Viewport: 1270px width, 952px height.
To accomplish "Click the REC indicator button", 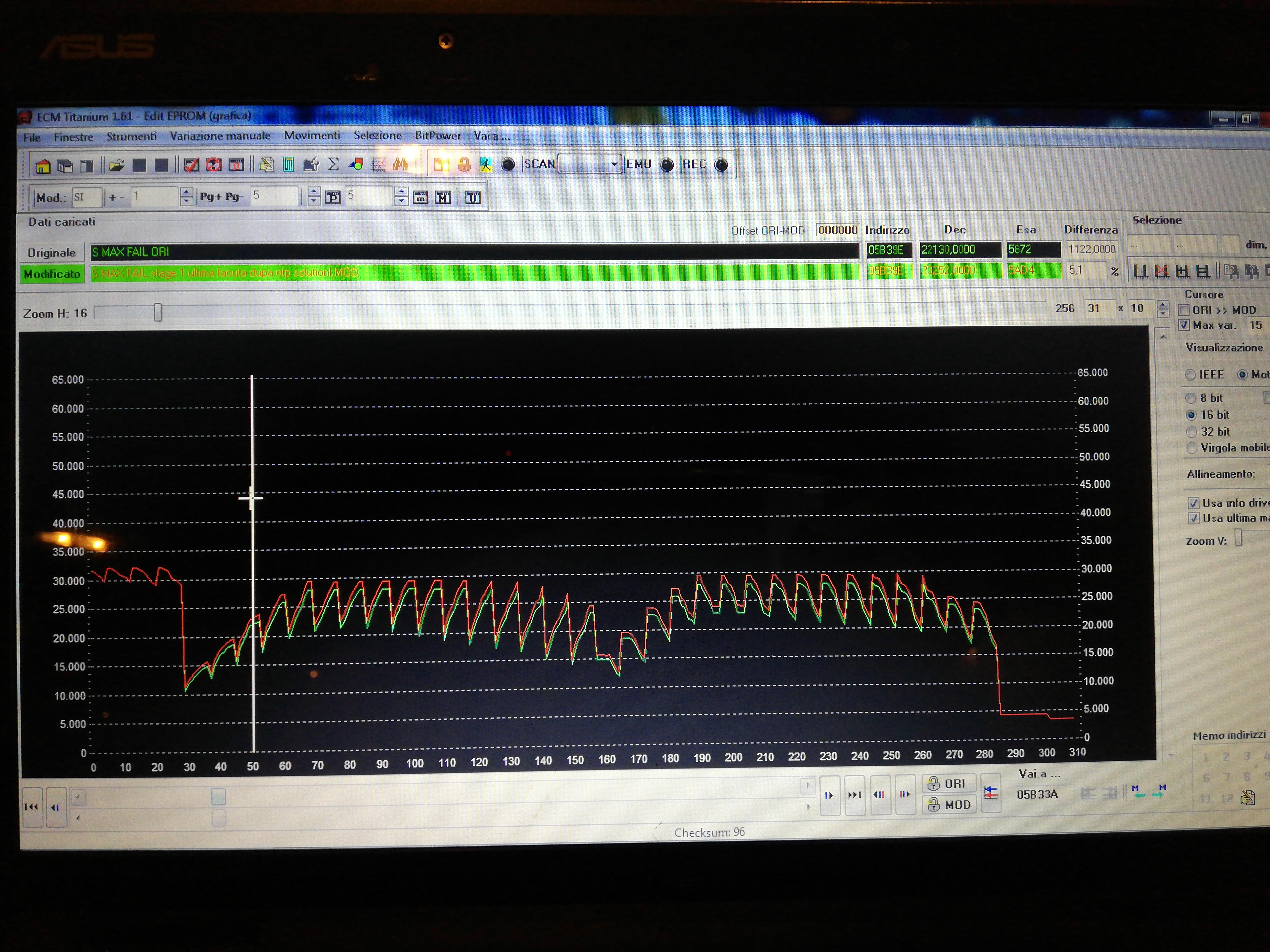I will coord(720,165).
